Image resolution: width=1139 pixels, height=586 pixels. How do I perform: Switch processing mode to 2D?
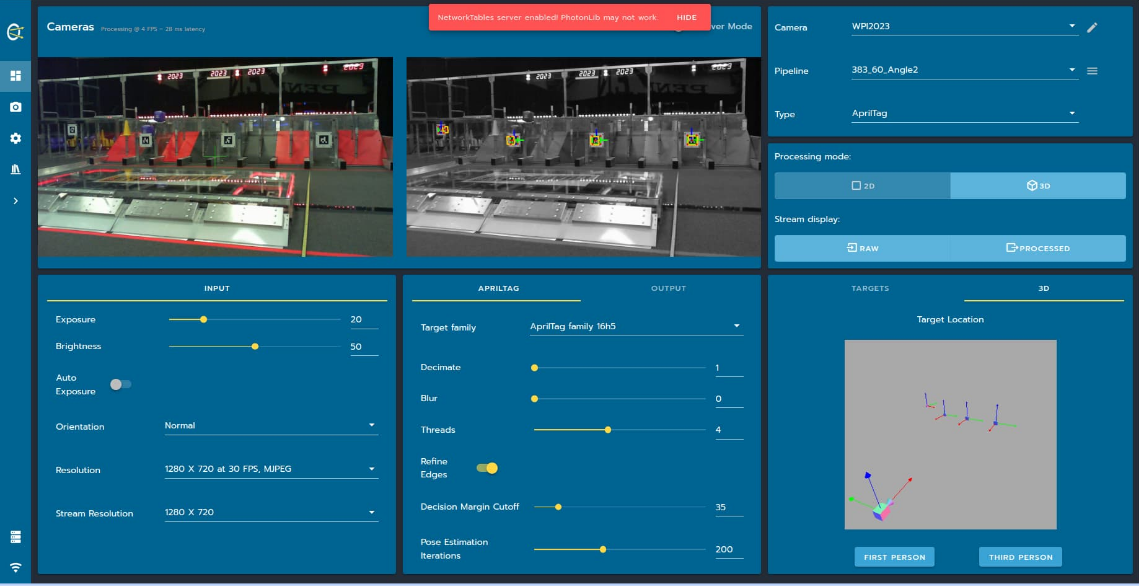coord(861,186)
